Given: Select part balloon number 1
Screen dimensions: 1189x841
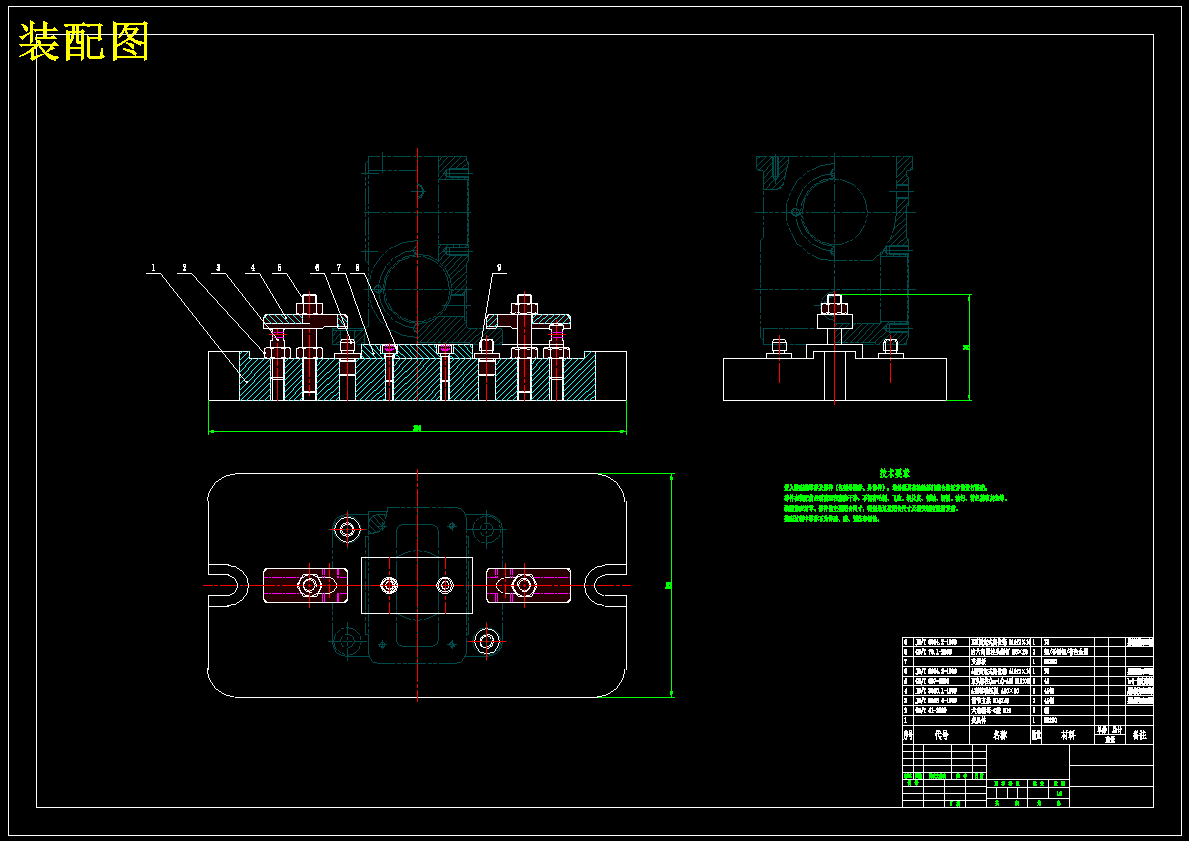Looking at the screenshot, I should [153, 268].
